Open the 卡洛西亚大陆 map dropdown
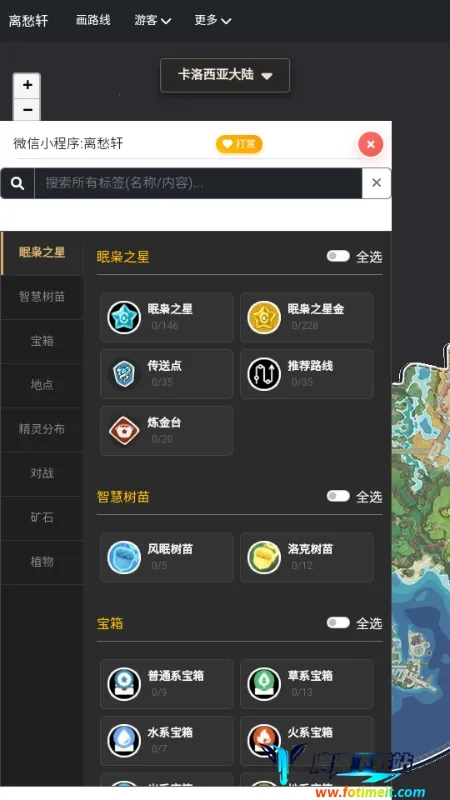Screen dimensions: 450x800 click(x=225, y=76)
